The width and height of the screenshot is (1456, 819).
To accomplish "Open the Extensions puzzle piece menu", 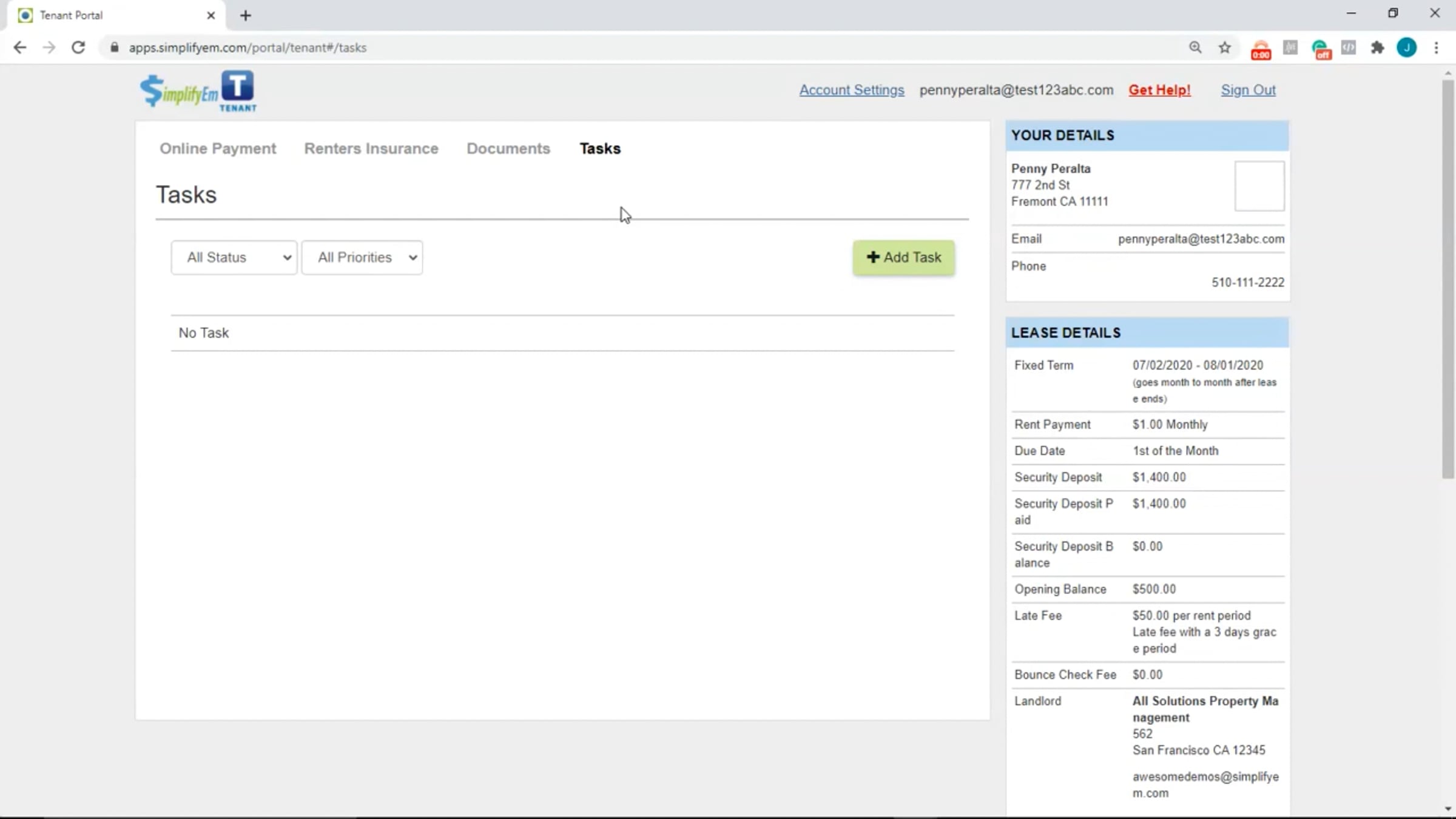I will click(1378, 47).
